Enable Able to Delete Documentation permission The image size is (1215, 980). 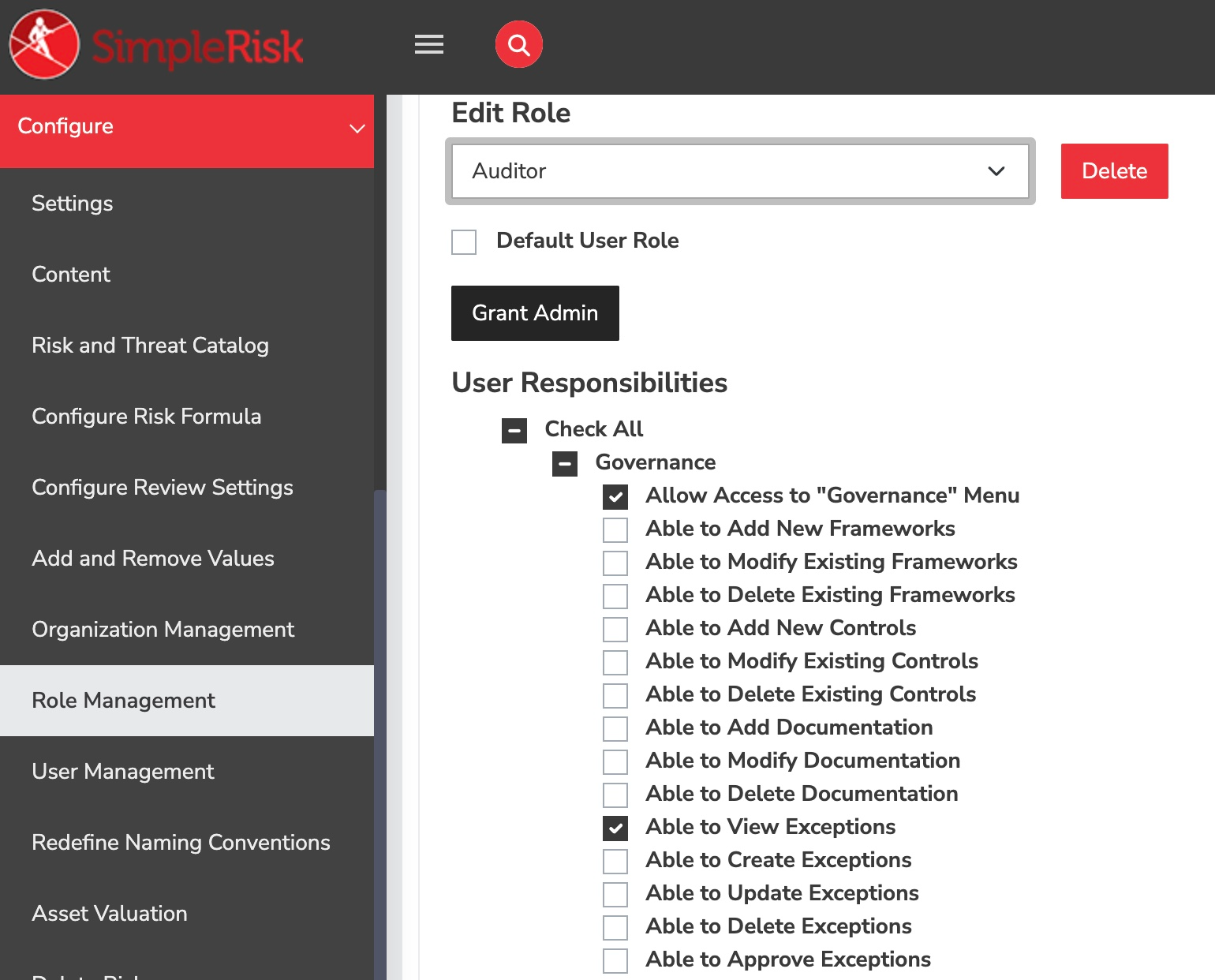615,795
